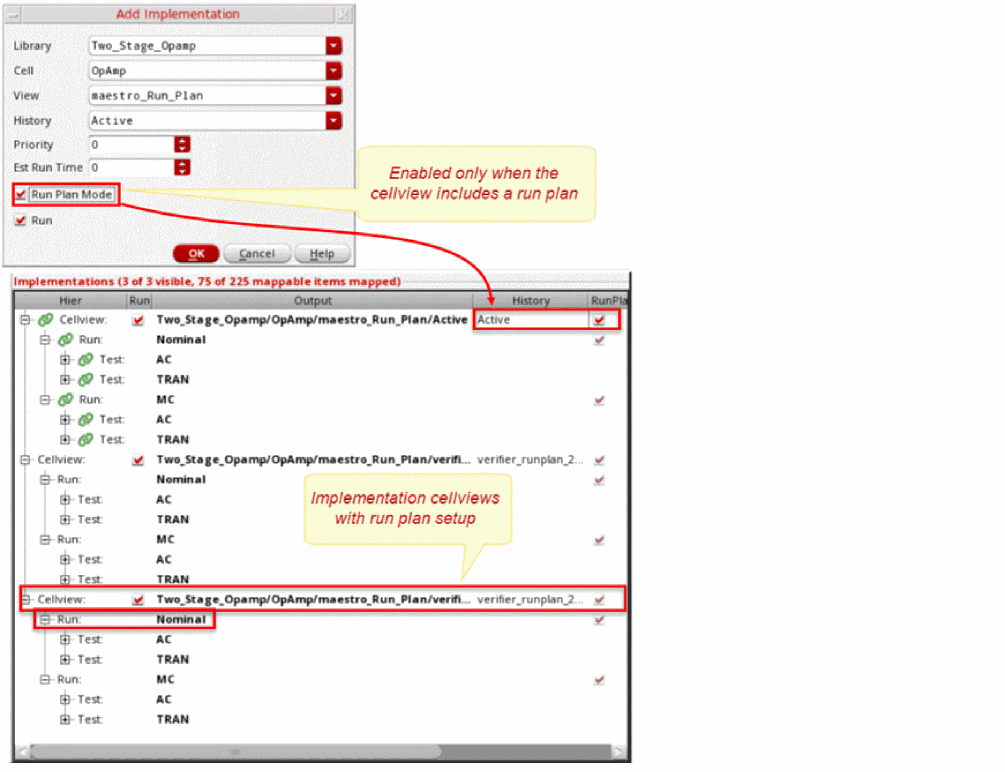Collapse Nominal run under the third Cellview
1005x772 pixels.
(45, 619)
